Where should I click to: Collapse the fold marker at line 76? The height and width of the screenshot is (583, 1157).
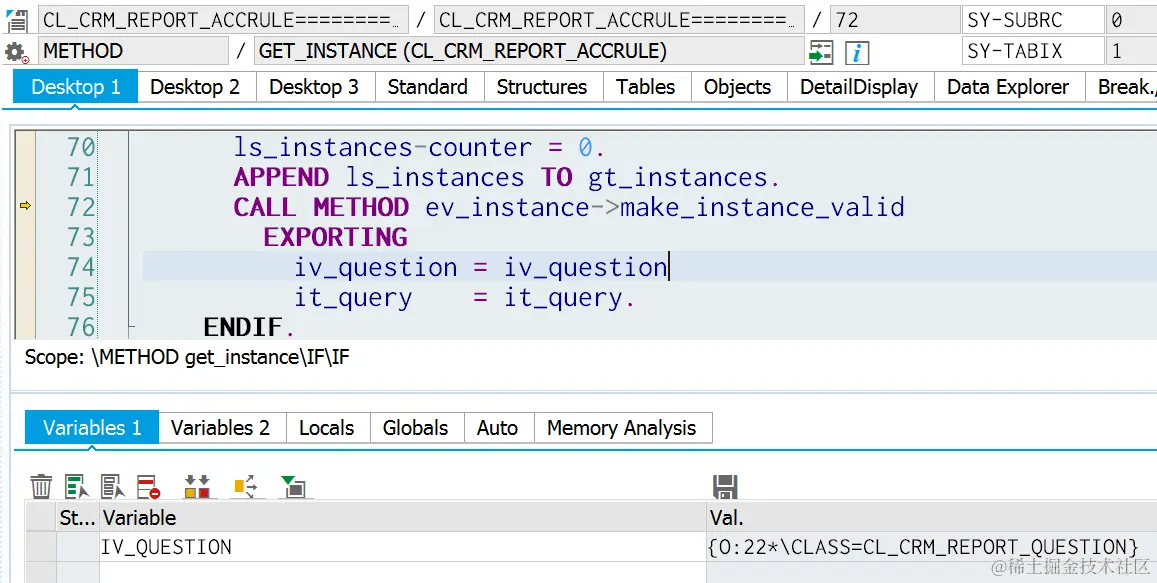point(131,325)
